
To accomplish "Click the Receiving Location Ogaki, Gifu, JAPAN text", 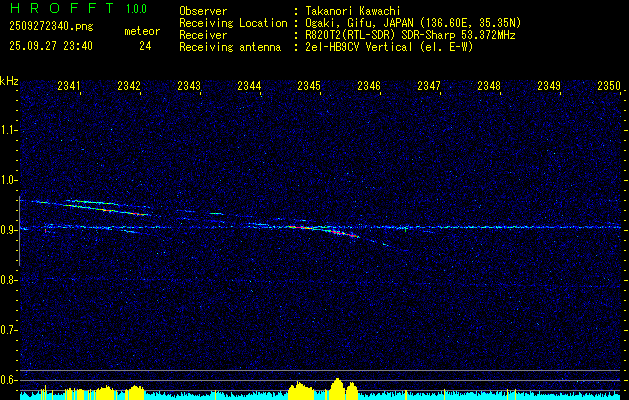I will (x=413, y=23).
